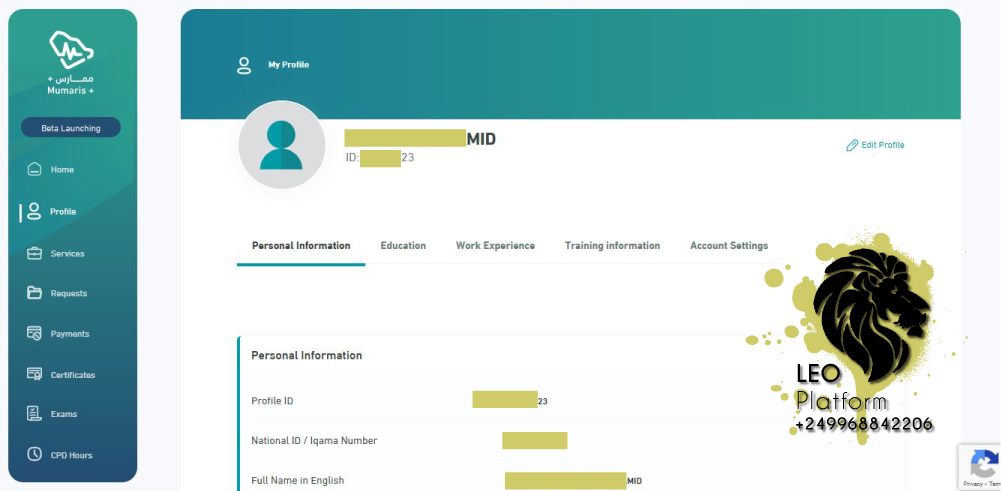Select the Personal Information tab

[x=301, y=246]
